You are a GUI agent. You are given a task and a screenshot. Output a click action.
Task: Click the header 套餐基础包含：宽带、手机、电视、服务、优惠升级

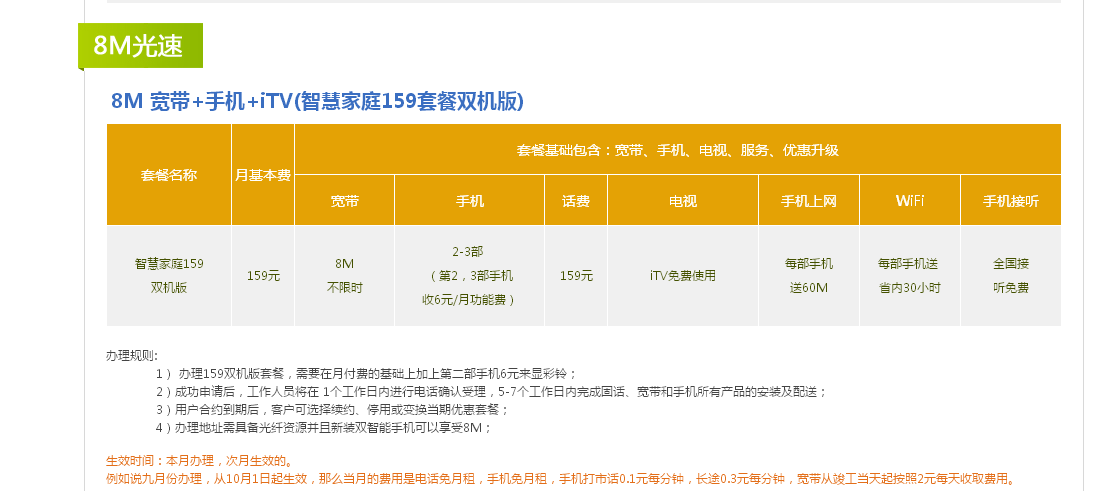(x=678, y=149)
